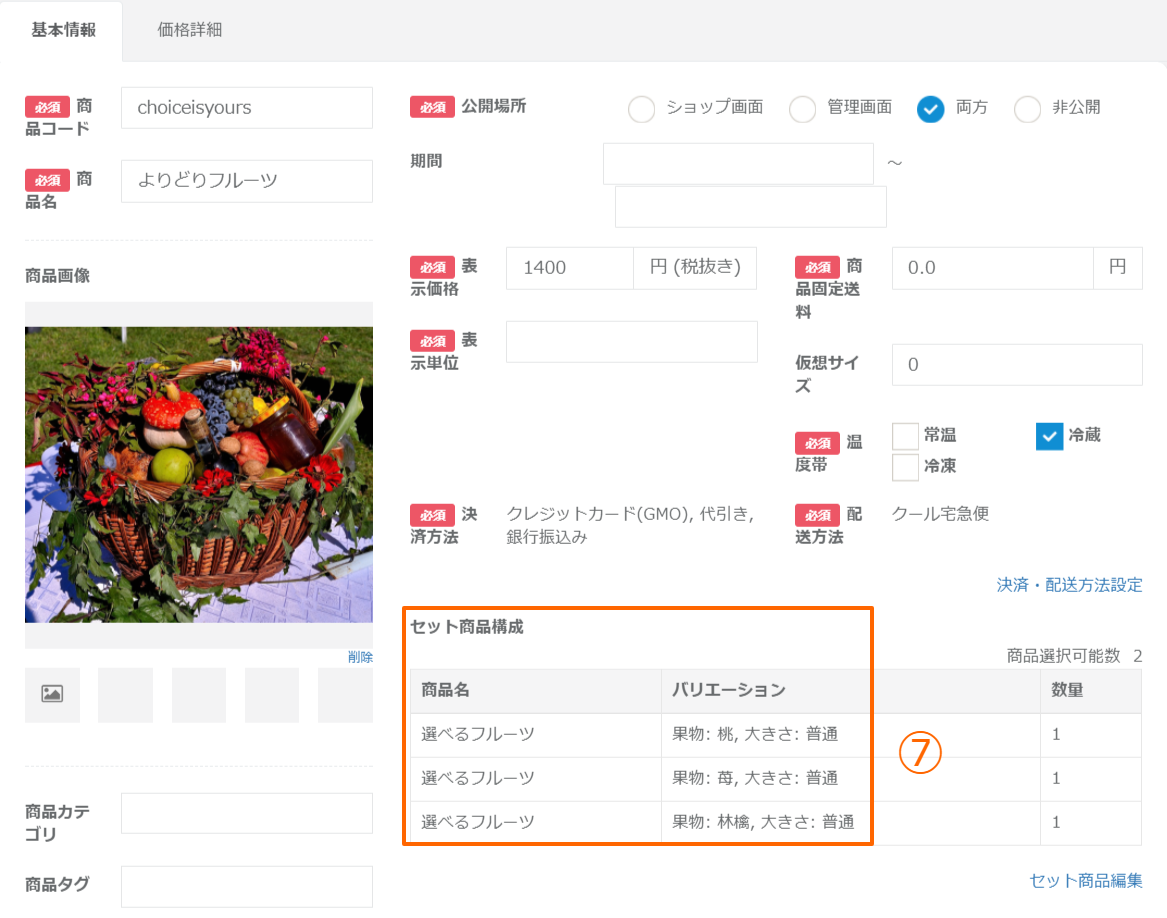The width and height of the screenshot is (1167, 918).
Task: Open the 商品タグ field
Action: (246, 886)
